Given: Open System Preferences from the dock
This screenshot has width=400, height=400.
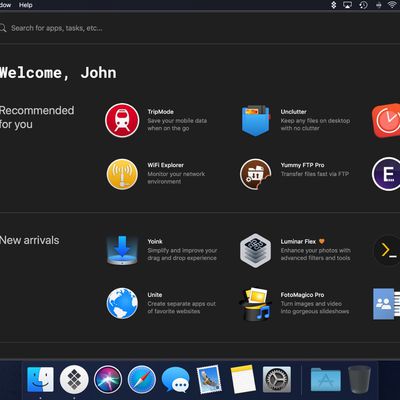Looking at the screenshot, I should coord(277,379).
